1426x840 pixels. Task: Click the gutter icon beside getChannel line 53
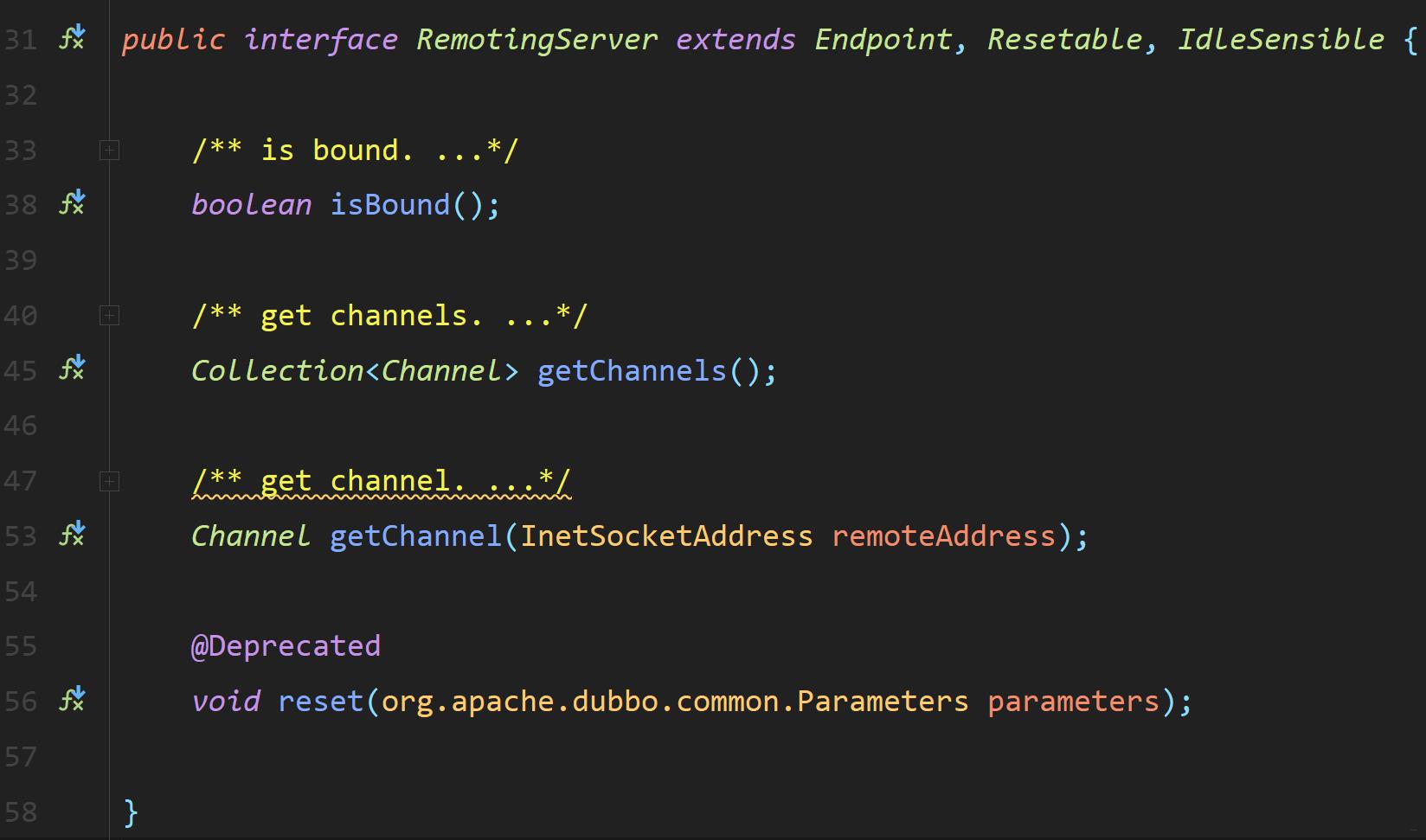(x=72, y=534)
